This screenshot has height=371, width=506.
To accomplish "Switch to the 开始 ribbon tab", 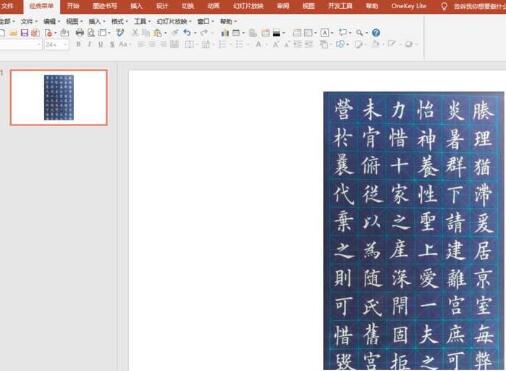I will [73, 6].
